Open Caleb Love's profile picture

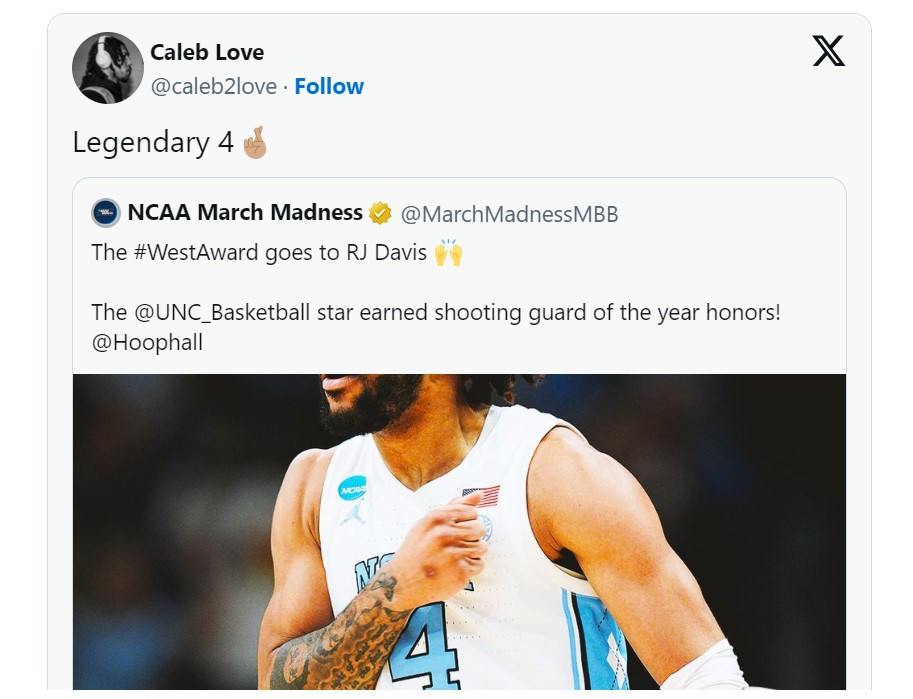[x=108, y=68]
